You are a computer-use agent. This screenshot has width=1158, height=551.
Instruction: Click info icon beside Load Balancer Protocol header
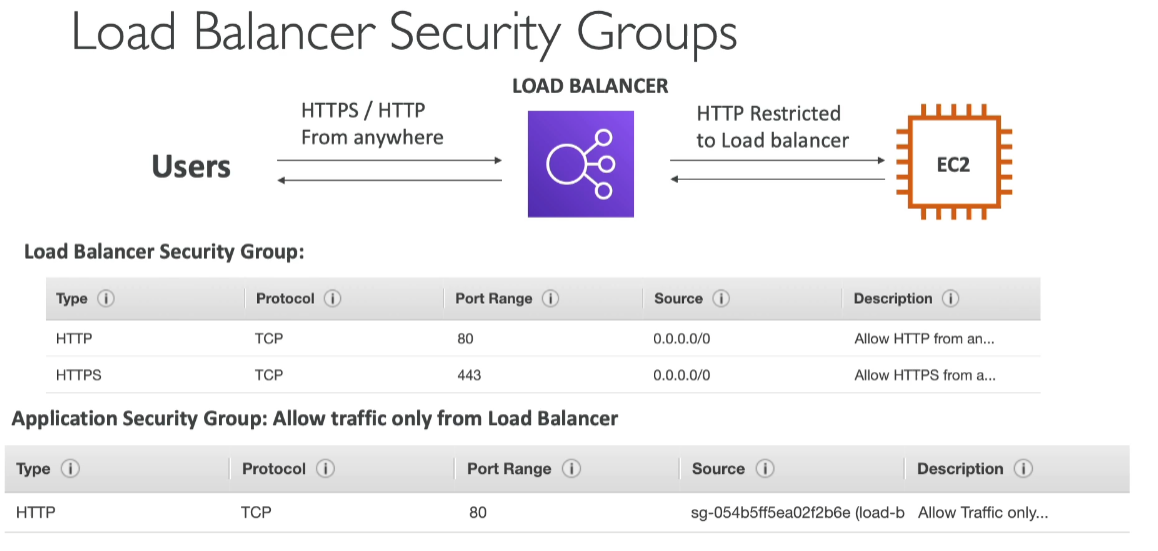332,299
